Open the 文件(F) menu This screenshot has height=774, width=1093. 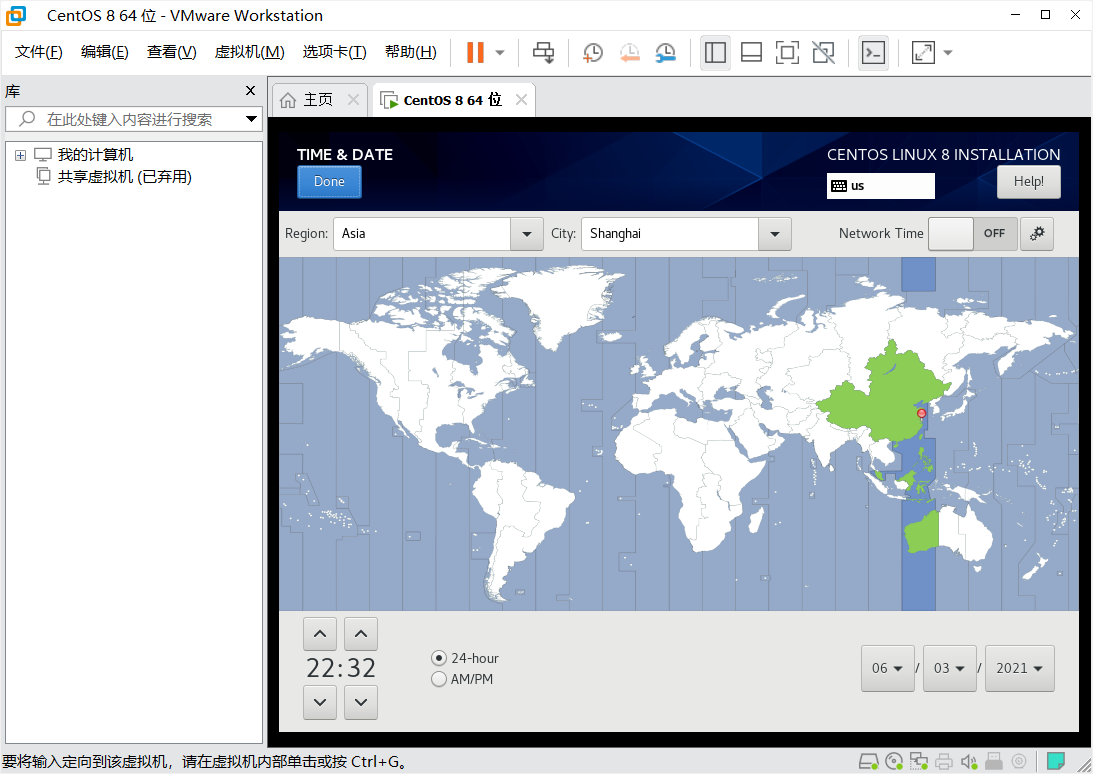pyautogui.click(x=38, y=52)
